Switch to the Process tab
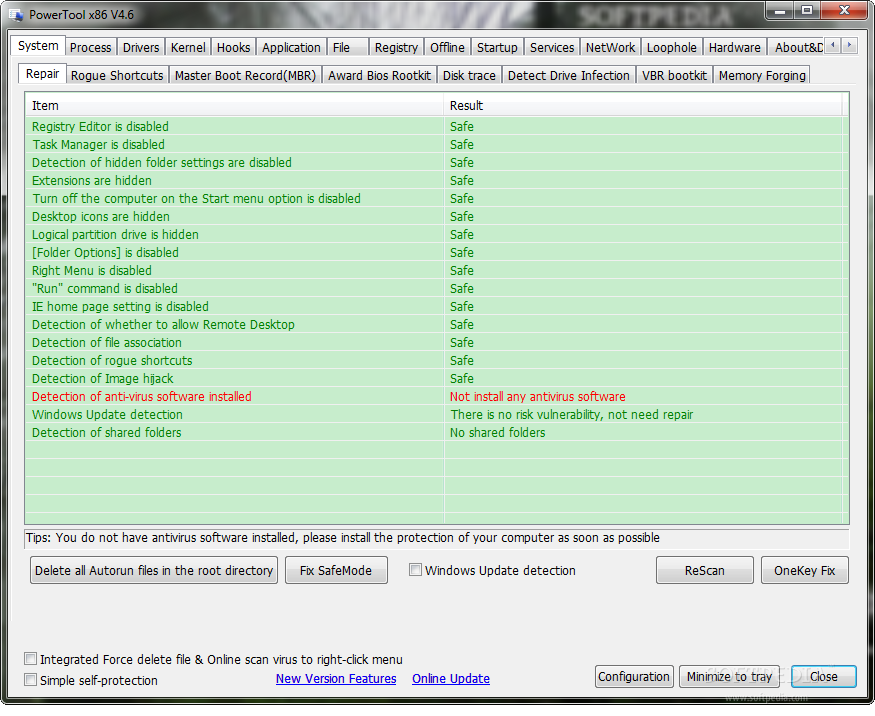875x716 pixels. click(90, 47)
